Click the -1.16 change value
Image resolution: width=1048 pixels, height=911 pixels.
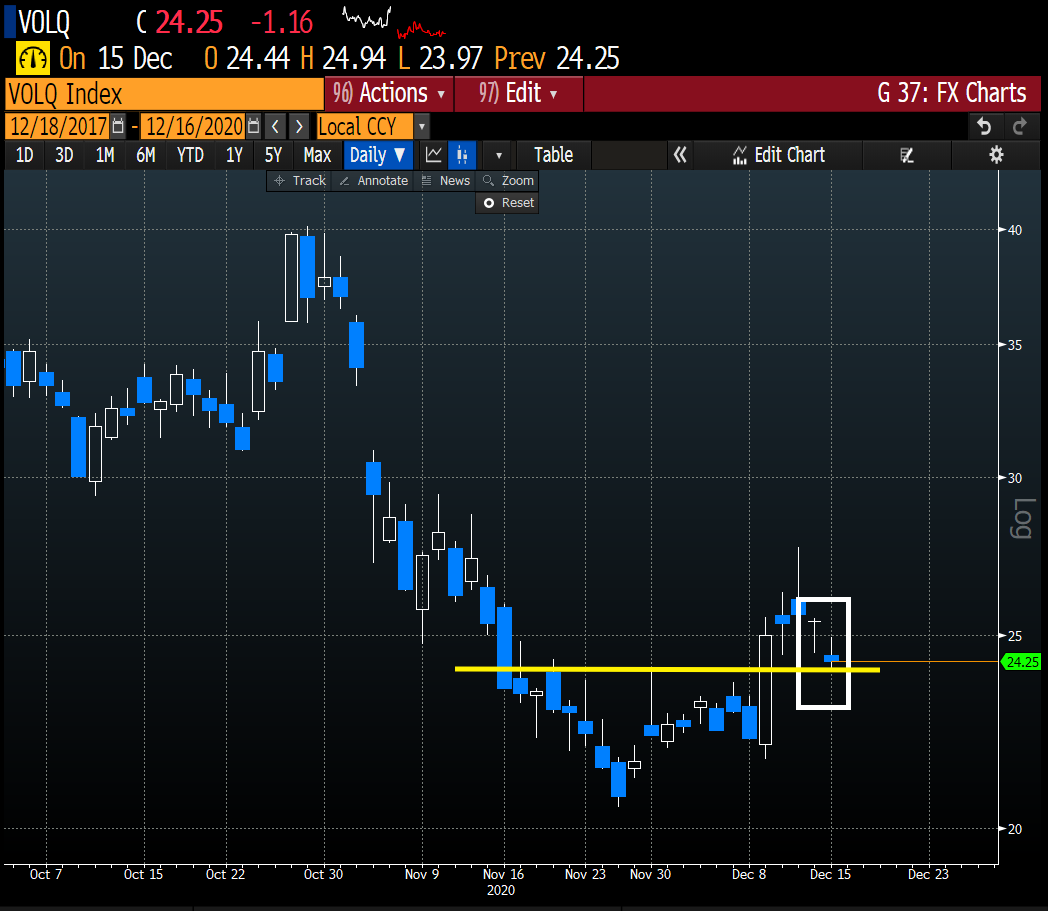click(x=281, y=23)
